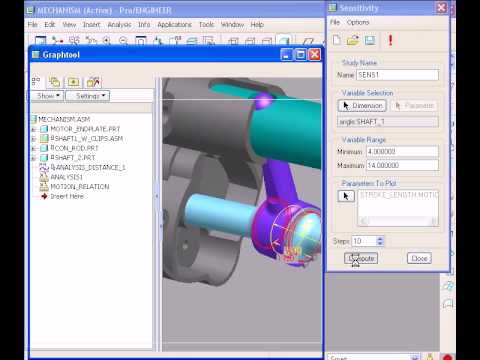Click the Graphtool window title icon
This screenshot has width=480, height=360.
[35, 55]
